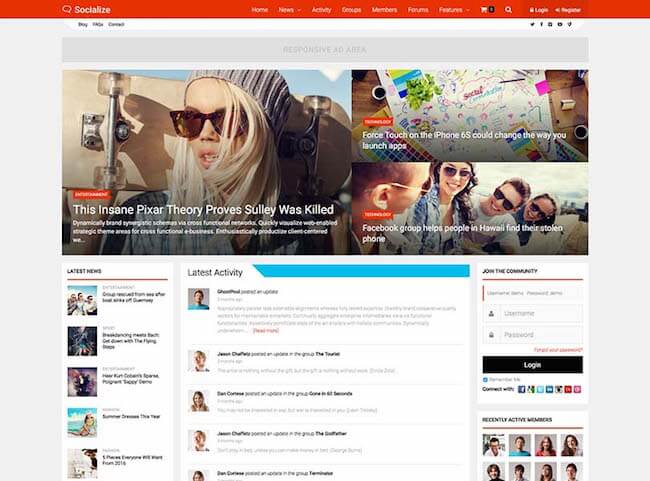Connect with the red social icon
The height and width of the screenshot is (481, 650).
click(568, 389)
